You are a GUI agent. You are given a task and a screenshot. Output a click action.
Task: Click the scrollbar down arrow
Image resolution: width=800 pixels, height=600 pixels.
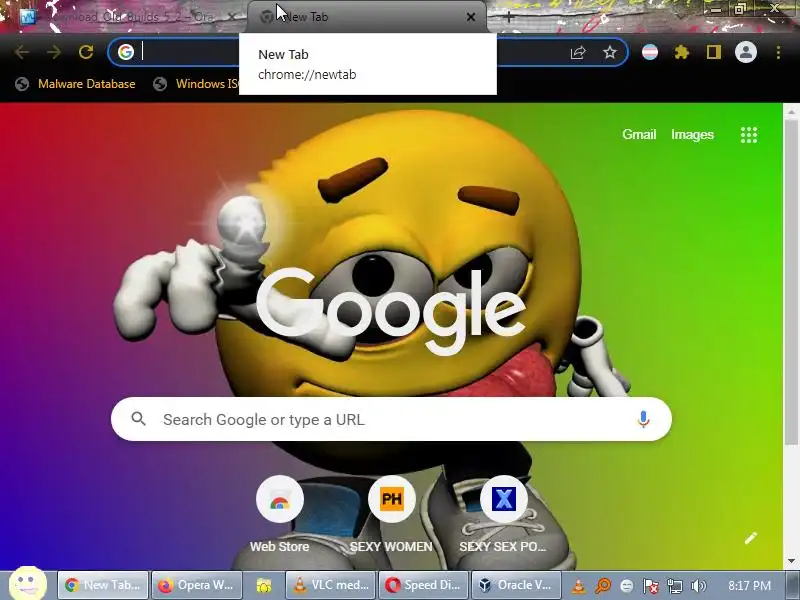point(791,561)
